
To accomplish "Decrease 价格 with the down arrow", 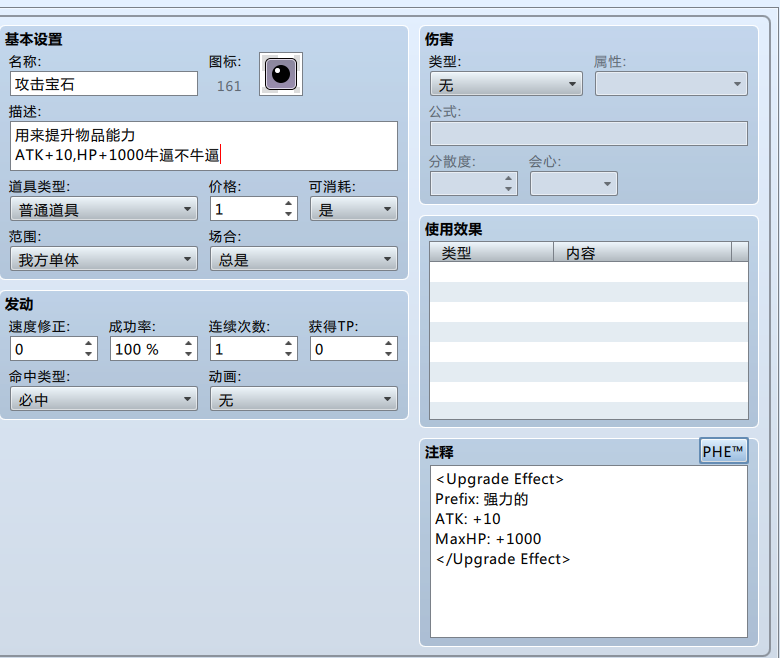I will pos(289,214).
